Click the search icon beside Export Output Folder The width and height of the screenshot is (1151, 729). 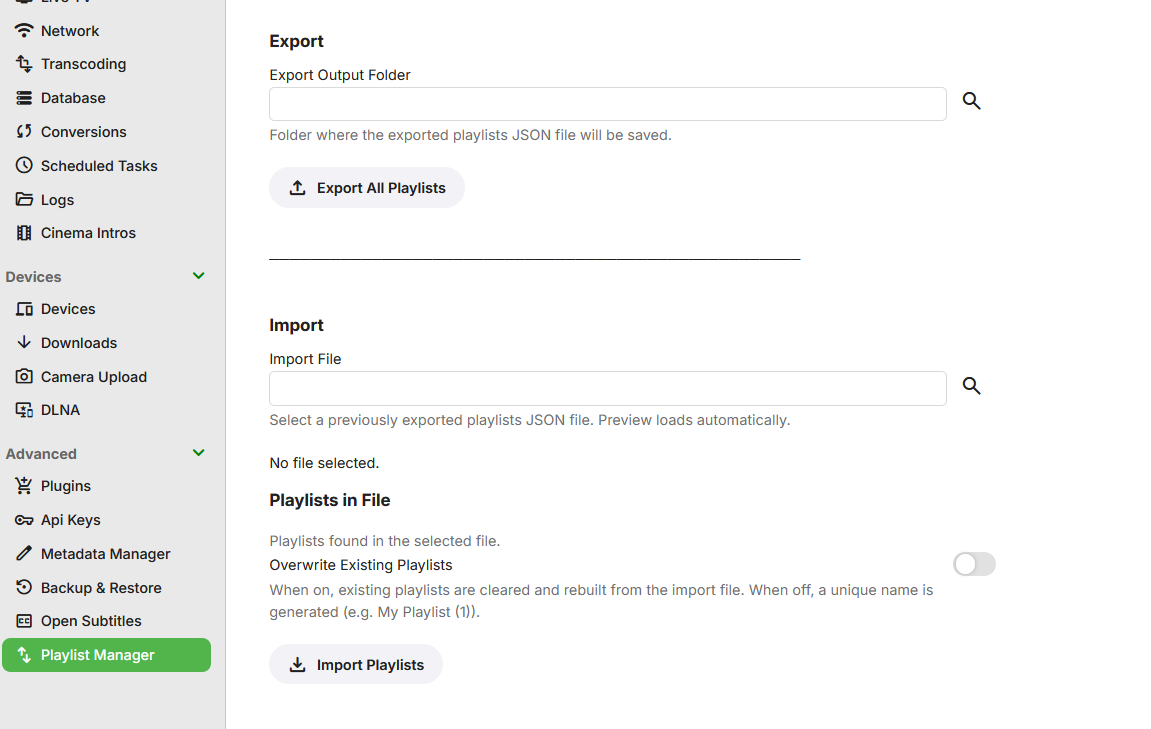[971, 101]
